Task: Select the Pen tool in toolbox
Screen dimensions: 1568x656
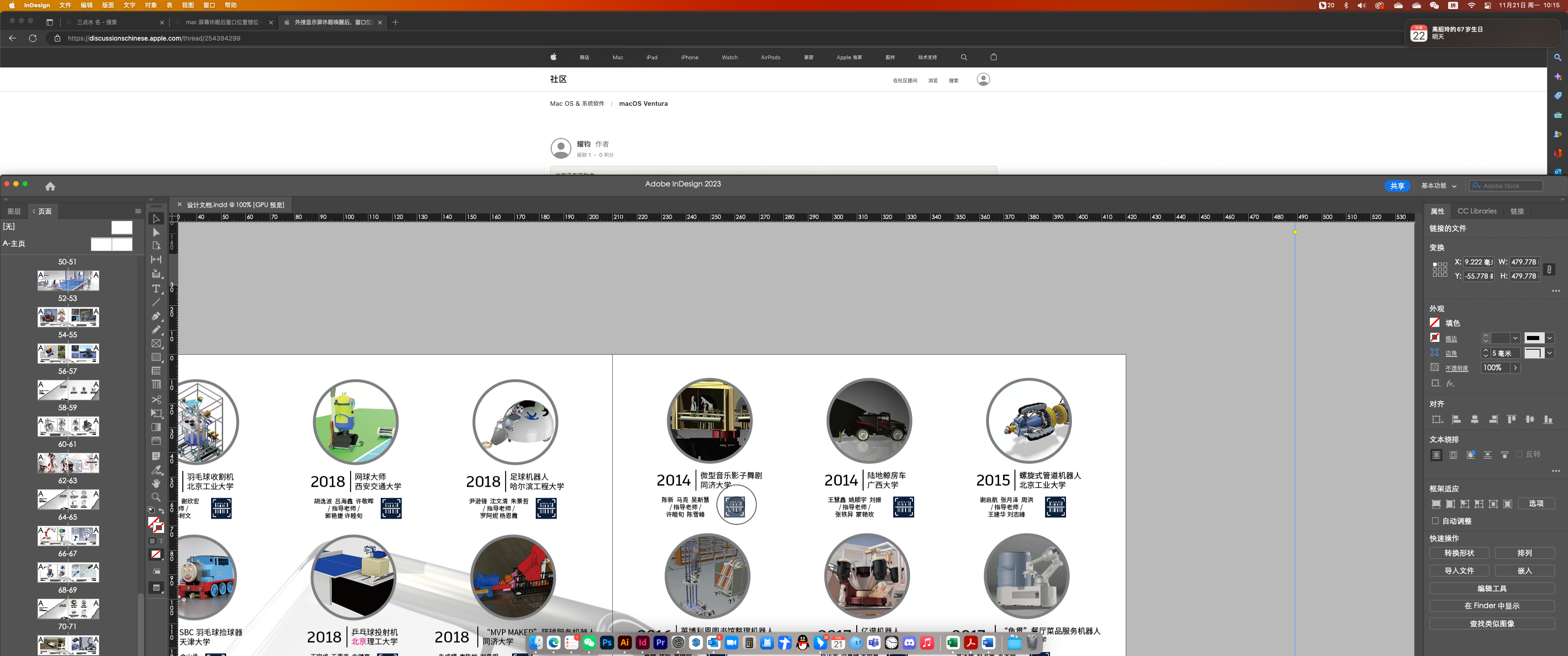Action: (x=156, y=316)
